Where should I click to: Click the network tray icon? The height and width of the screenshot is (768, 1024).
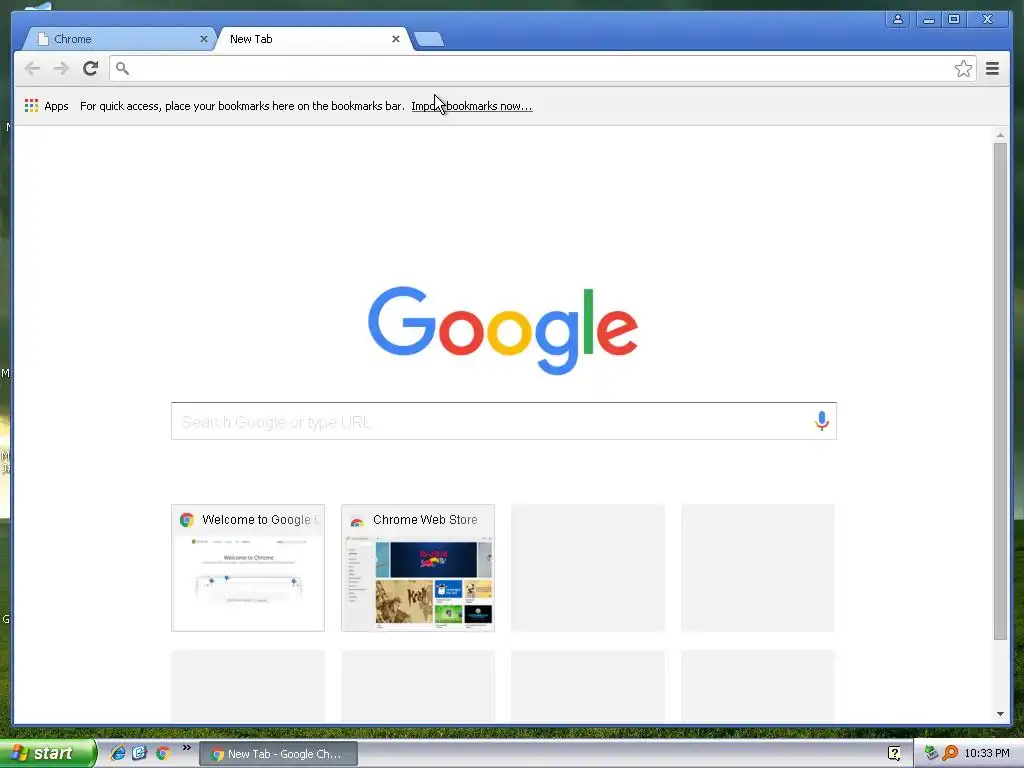pos(931,753)
